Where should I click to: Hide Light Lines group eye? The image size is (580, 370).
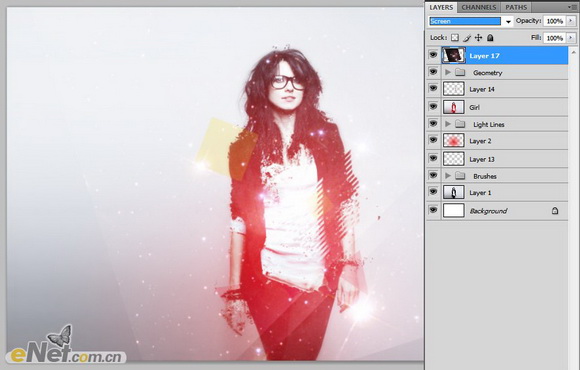tap(433, 123)
